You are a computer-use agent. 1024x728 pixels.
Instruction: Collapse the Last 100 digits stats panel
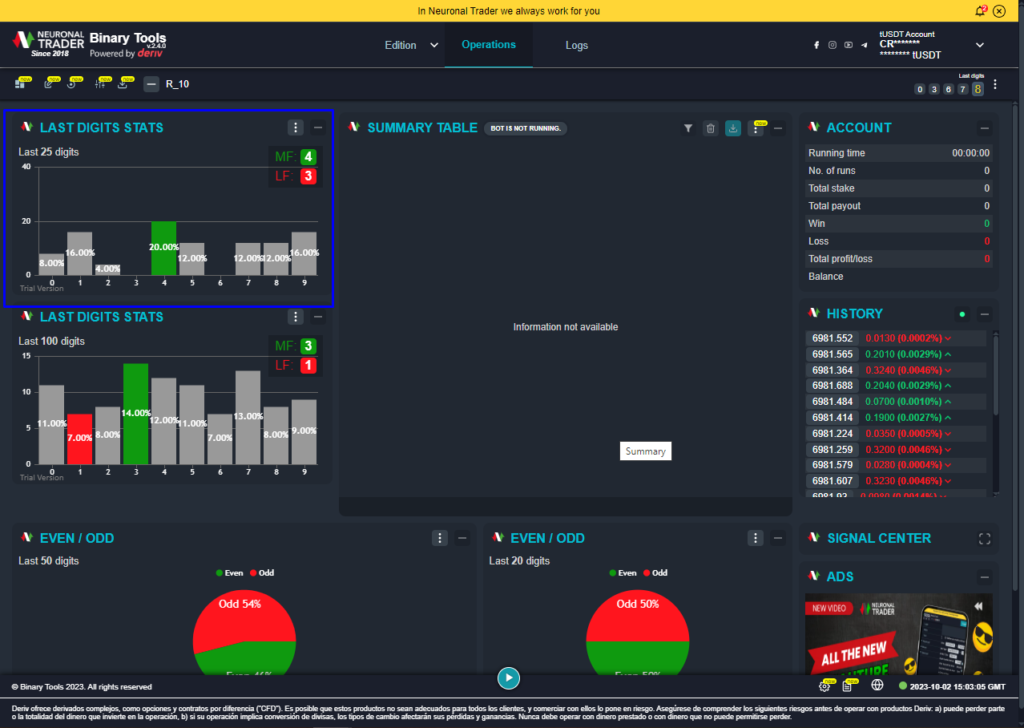318,317
